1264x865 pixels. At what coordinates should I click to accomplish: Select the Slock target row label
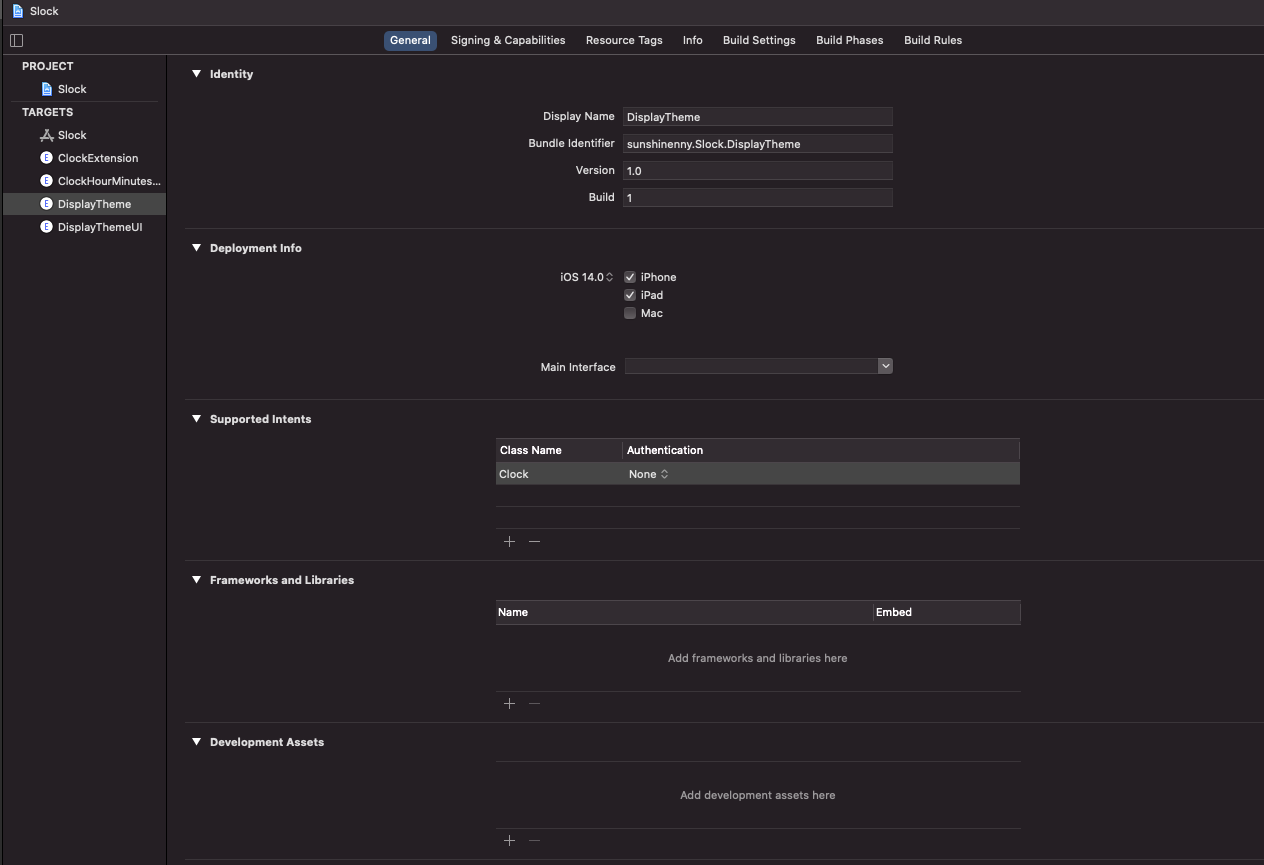point(72,135)
